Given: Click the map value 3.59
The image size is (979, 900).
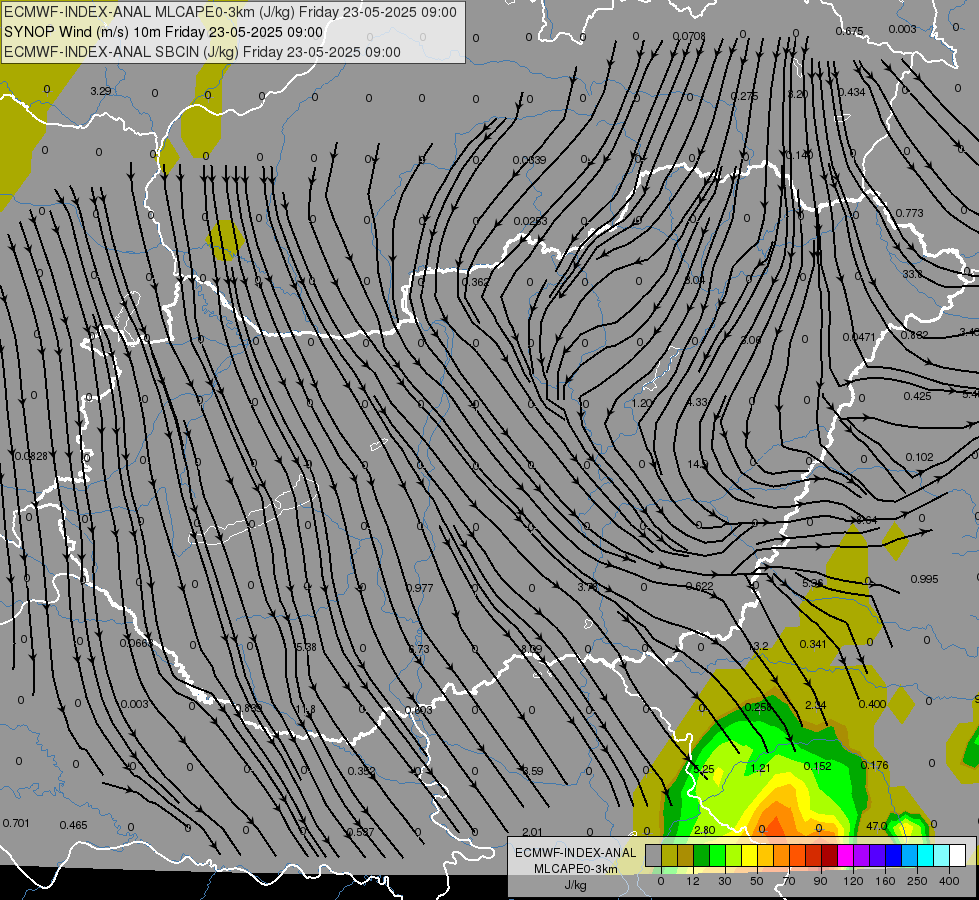Looking at the screenshot, I should 533,771.
